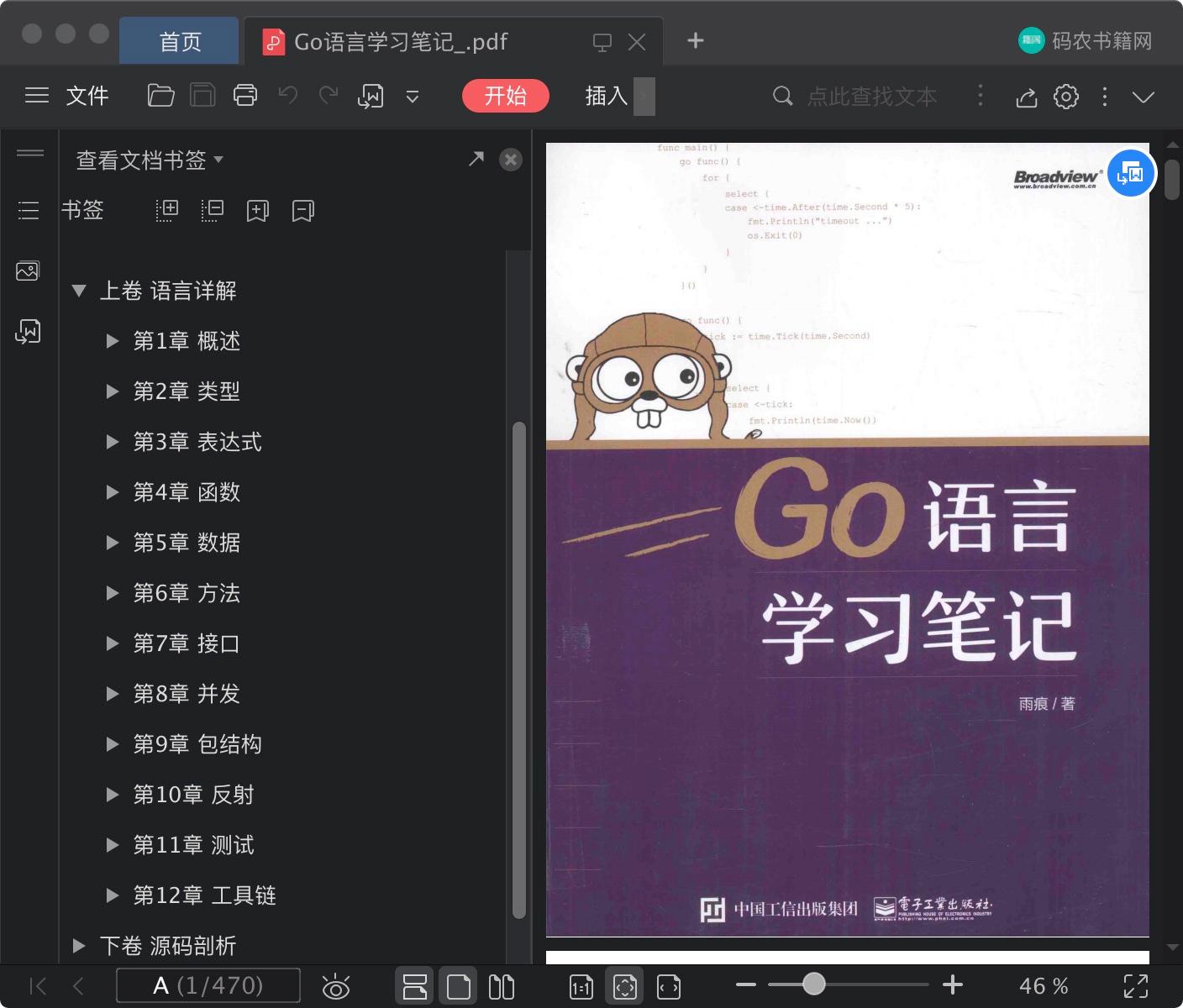Click the collapse all bookmarks icon
The width and height of the screenshot is (1183, 1008).
tap(213, 210)
